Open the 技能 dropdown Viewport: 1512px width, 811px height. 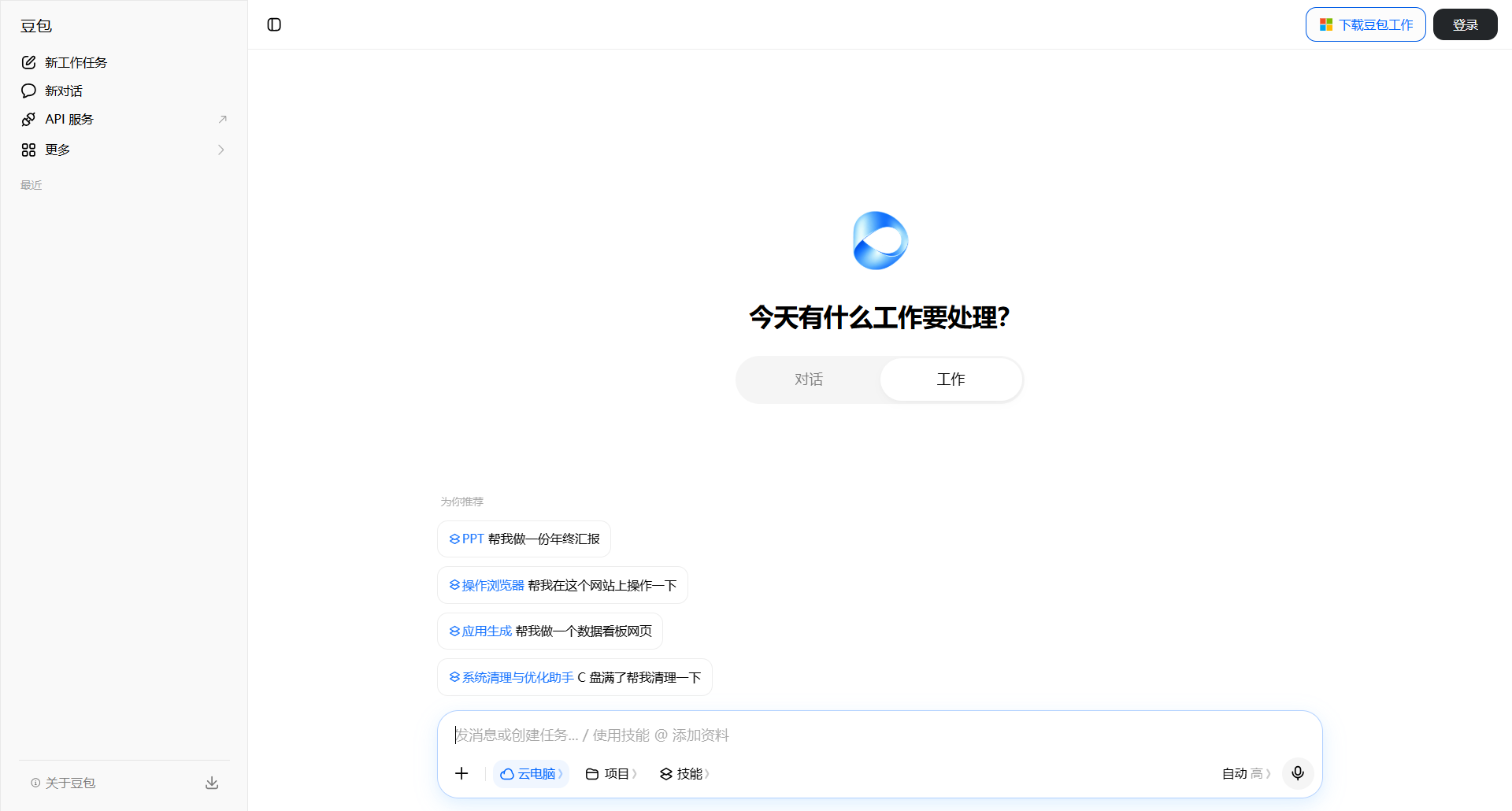(684, 773)
